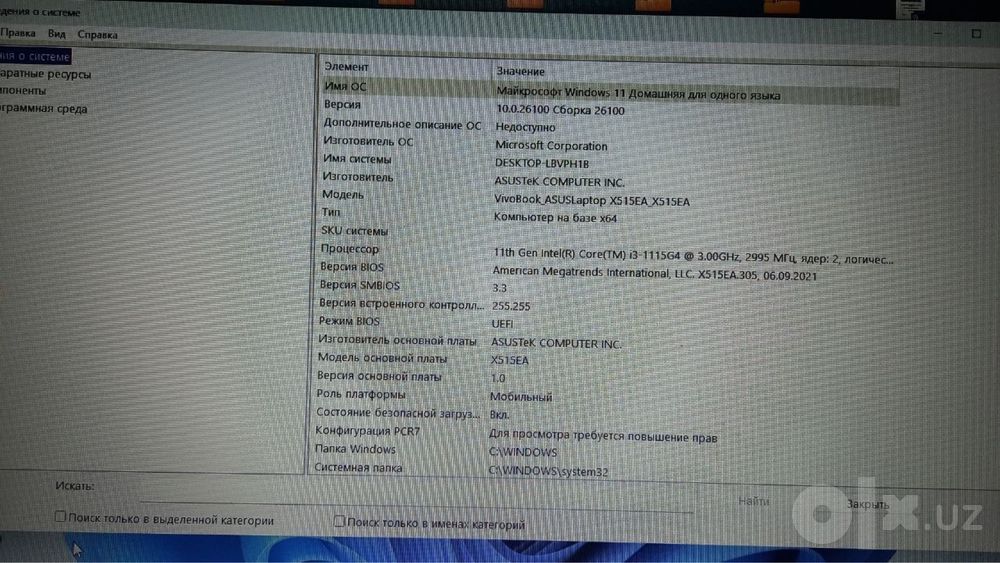Select the Изготовитель основной платы row
The image size is (1000, 563).
click(x=397, y=340)
